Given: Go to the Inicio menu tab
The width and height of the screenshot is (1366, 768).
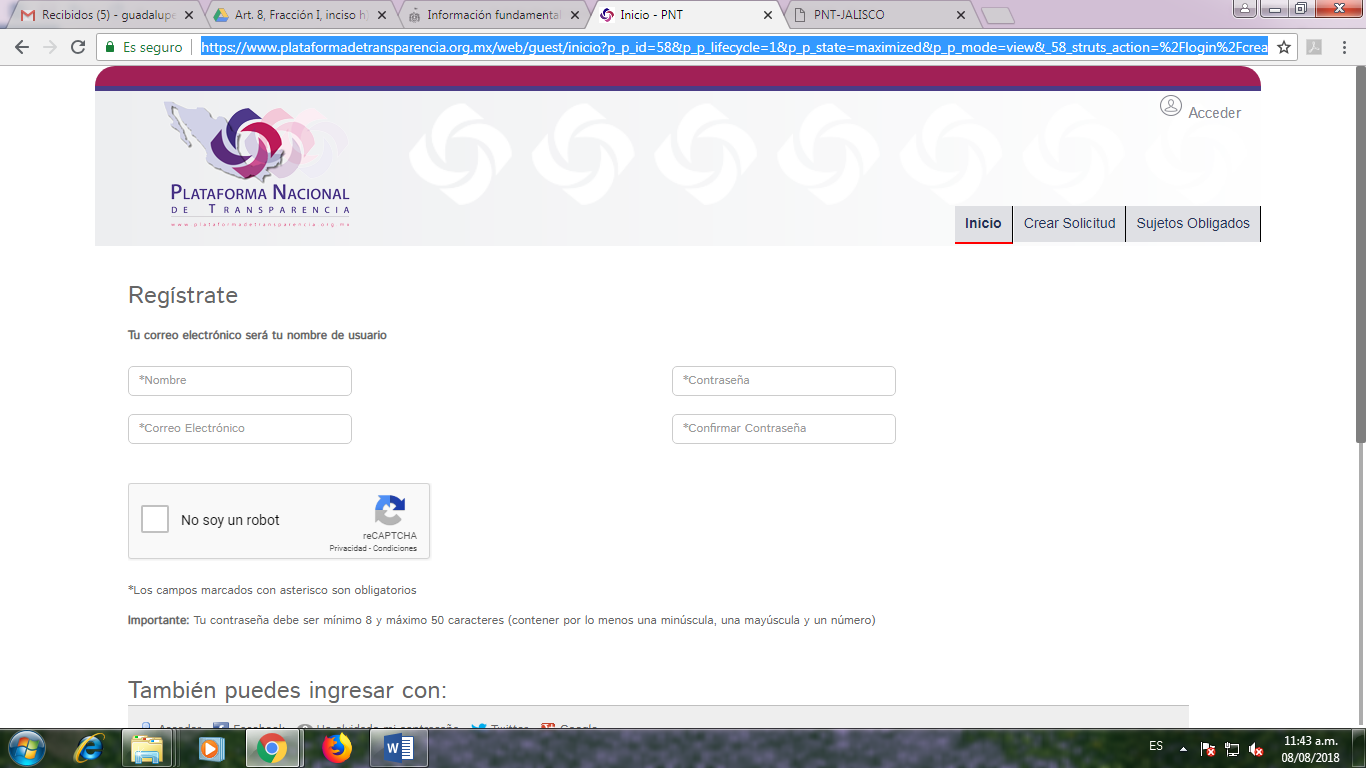Looking at the screenshot, I should point(983,223).
